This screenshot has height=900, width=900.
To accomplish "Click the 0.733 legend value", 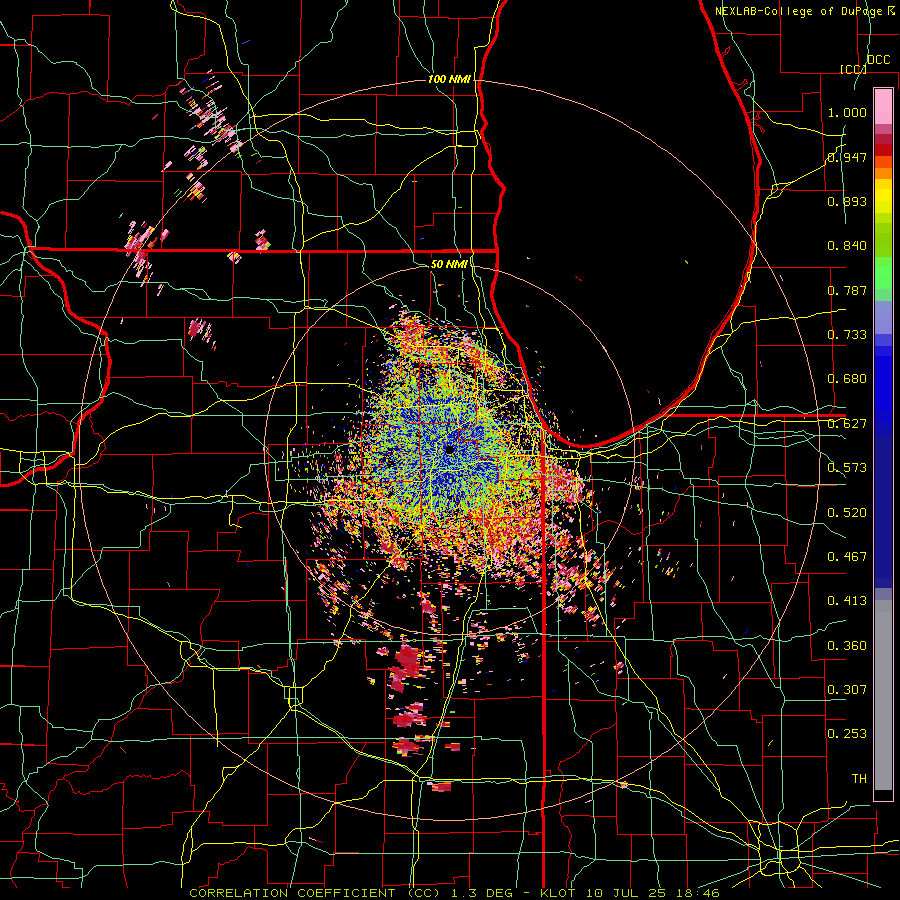I will [847, 335].
